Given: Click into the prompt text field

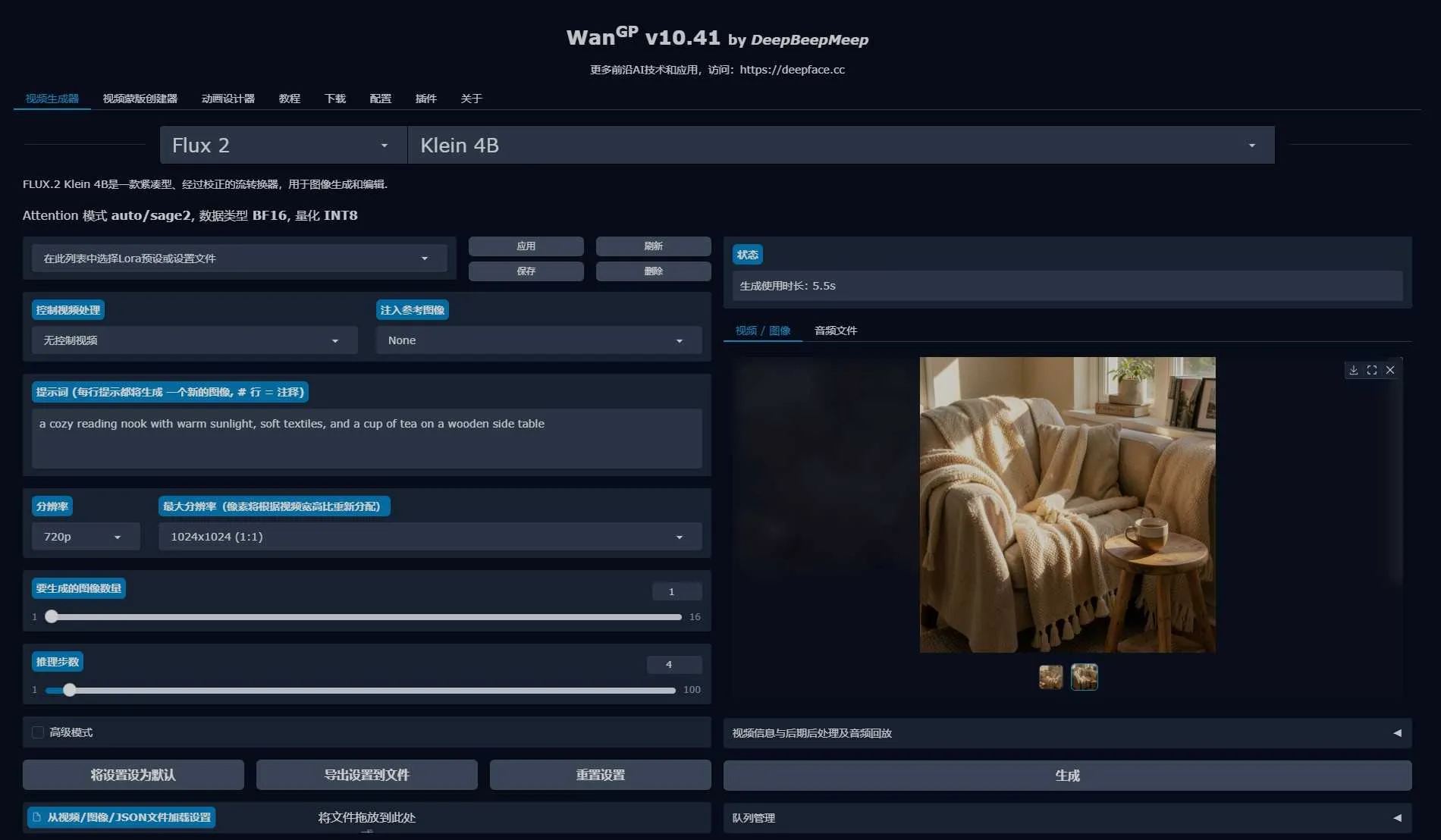Looking at the screenshot, I should click(366, 438).
